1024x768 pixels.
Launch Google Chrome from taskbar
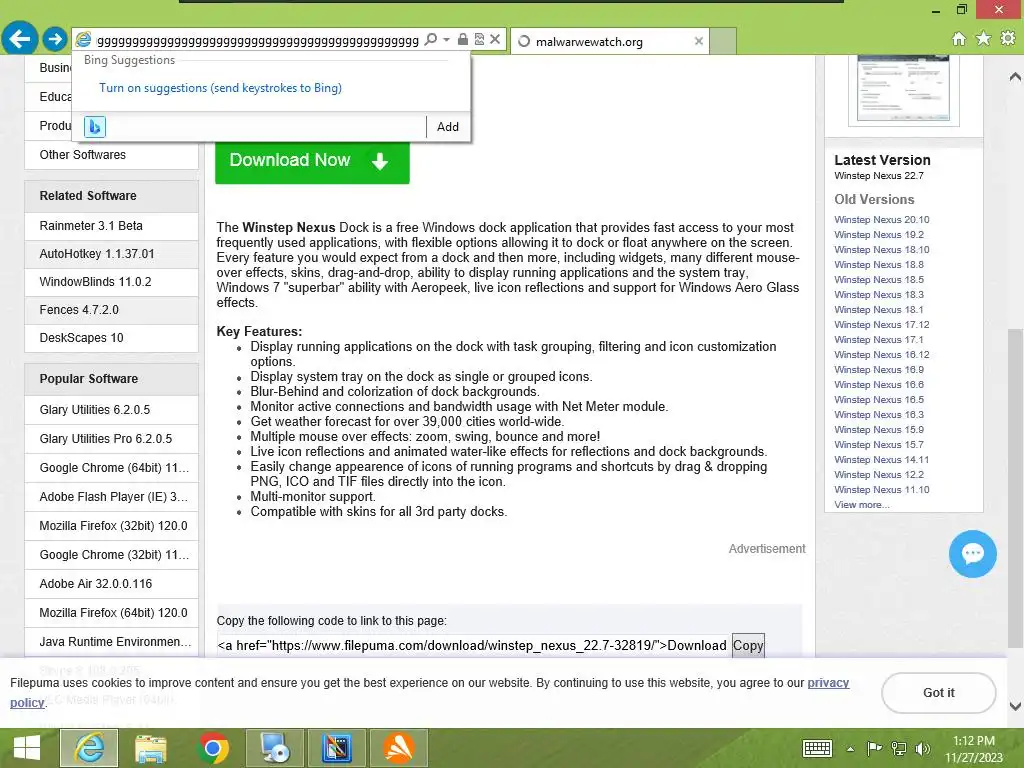[x=213, y=748]
